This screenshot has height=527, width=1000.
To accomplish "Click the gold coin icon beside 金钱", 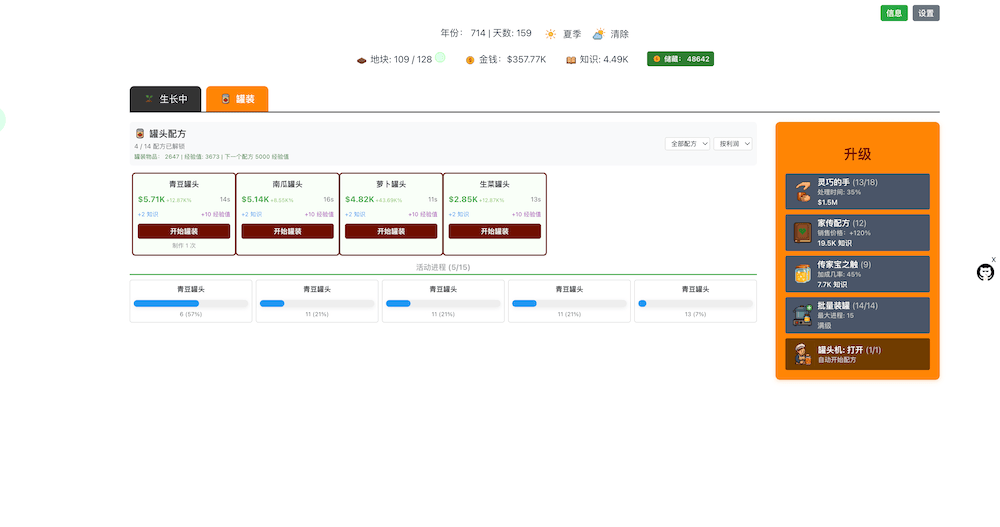I will click(470, 60).
